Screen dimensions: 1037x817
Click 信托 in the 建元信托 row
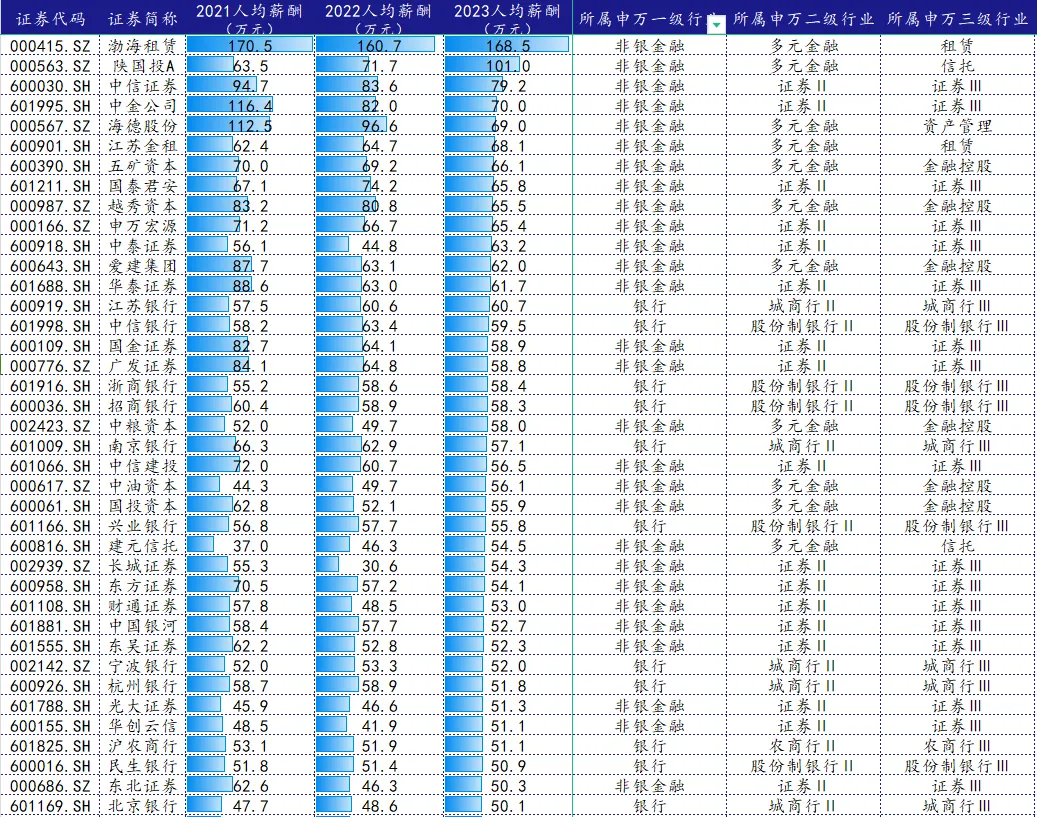[958, 546]
